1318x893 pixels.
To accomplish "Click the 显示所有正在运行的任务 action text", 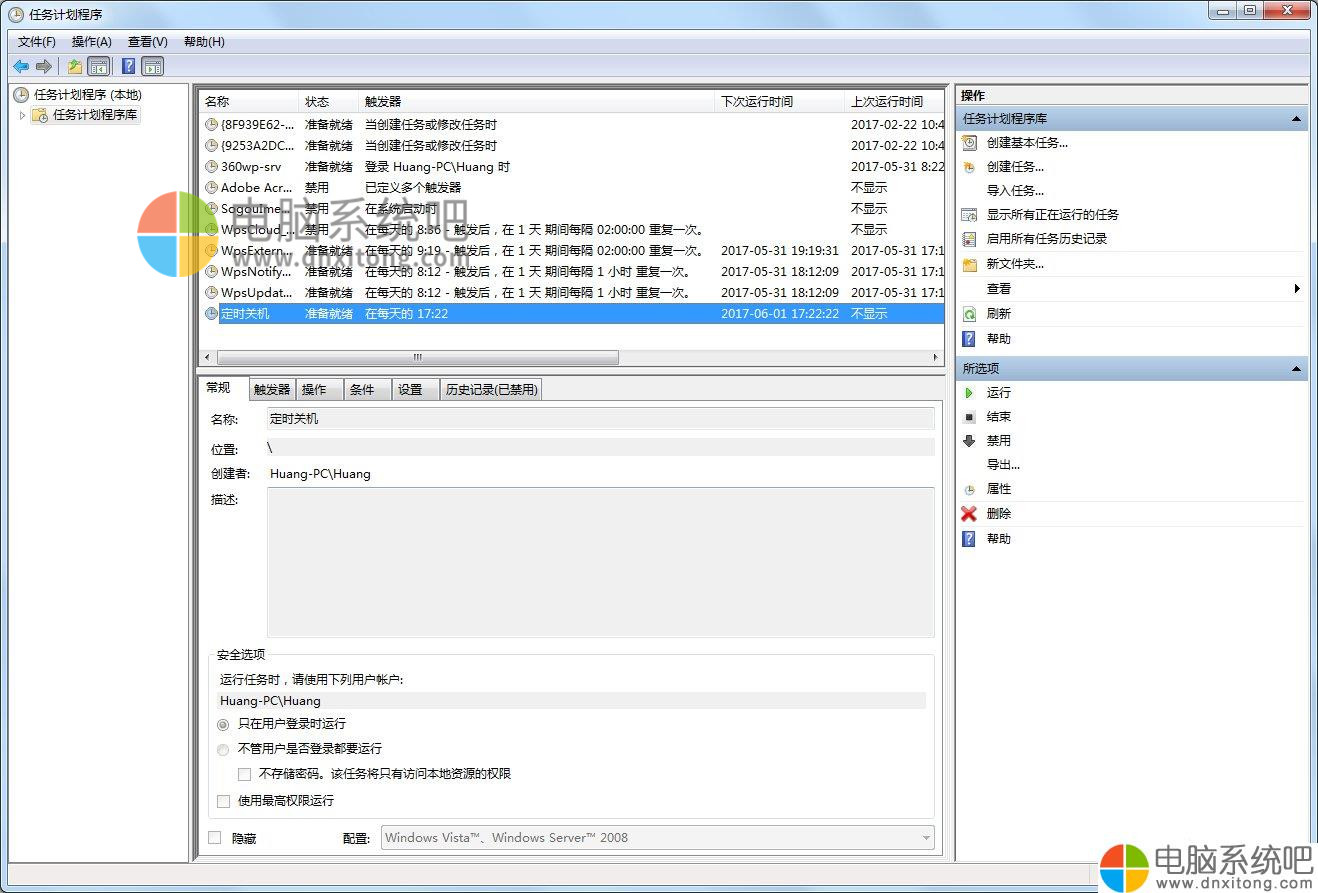I will (1053, 215).
